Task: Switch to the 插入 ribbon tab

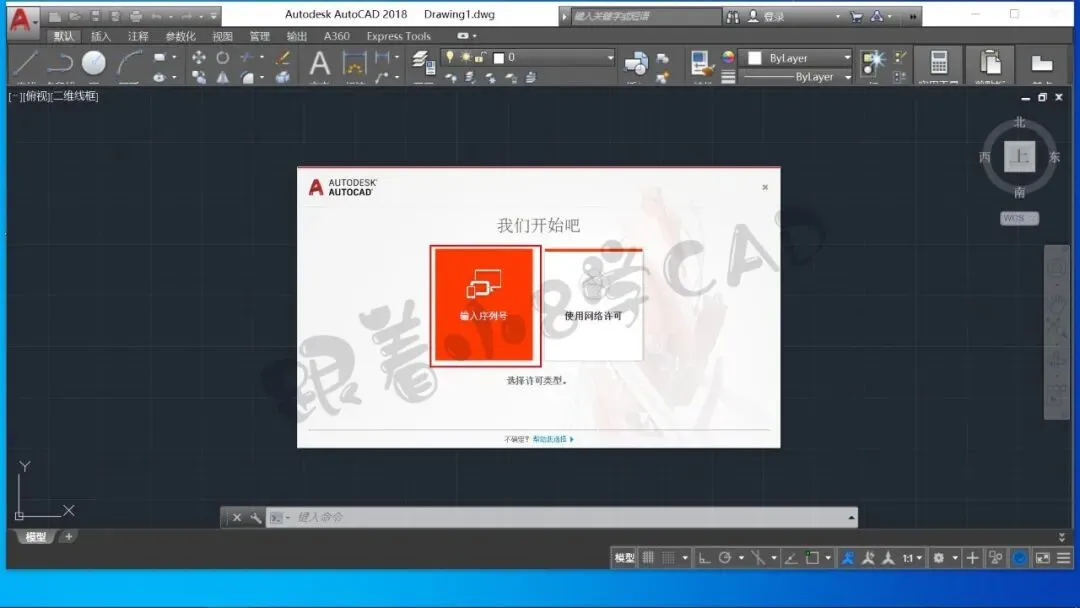Action: [x=101, y=36]
